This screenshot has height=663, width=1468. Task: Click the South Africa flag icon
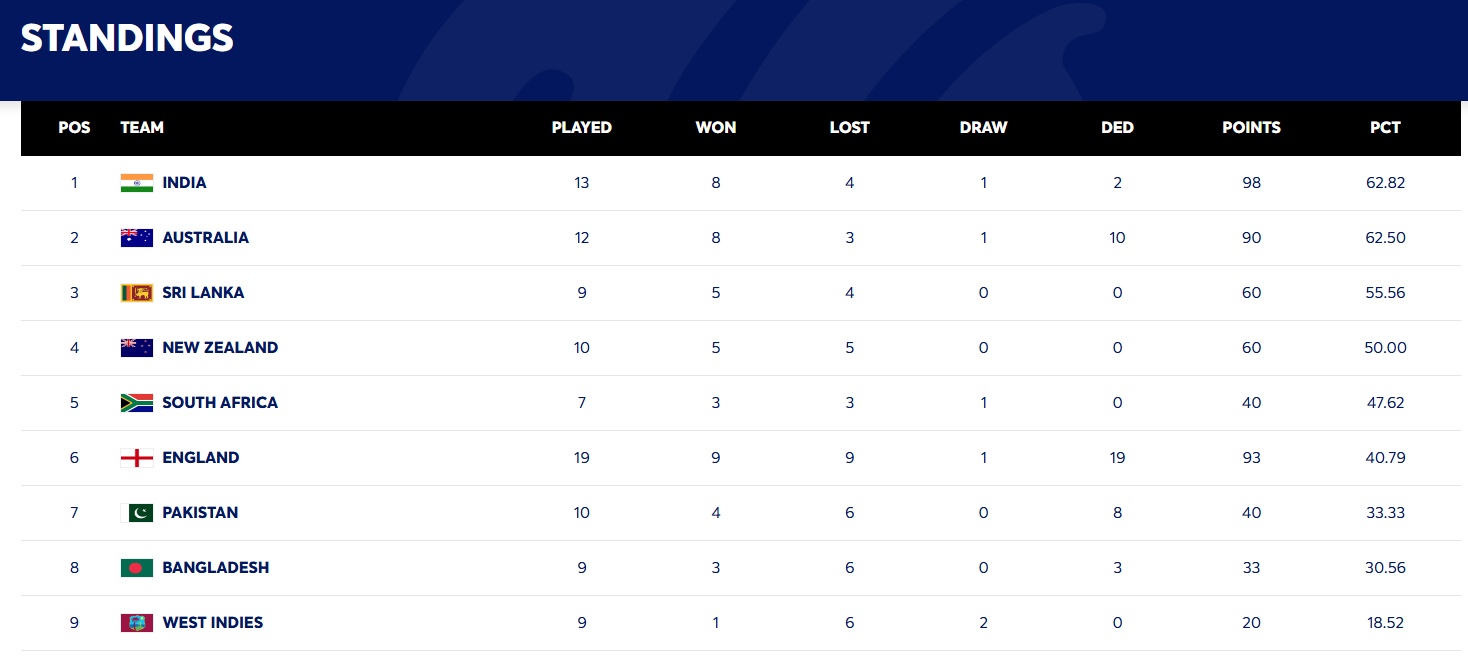[136, 403]
